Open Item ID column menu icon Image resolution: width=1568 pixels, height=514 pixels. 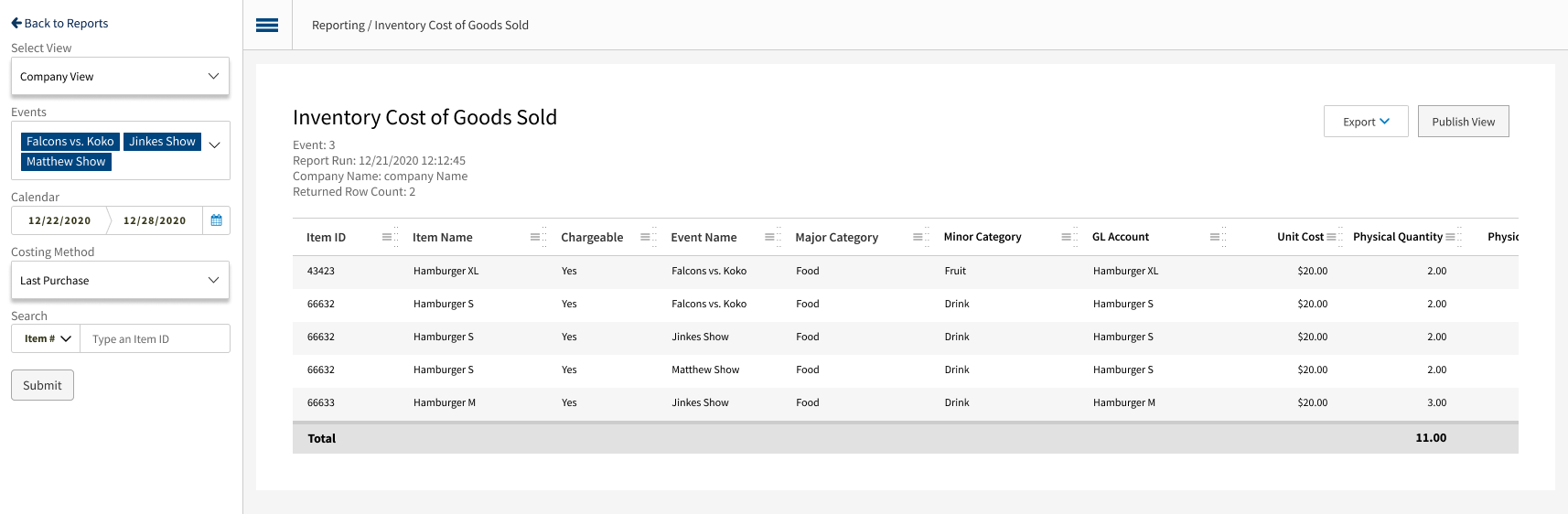point(387,237)
